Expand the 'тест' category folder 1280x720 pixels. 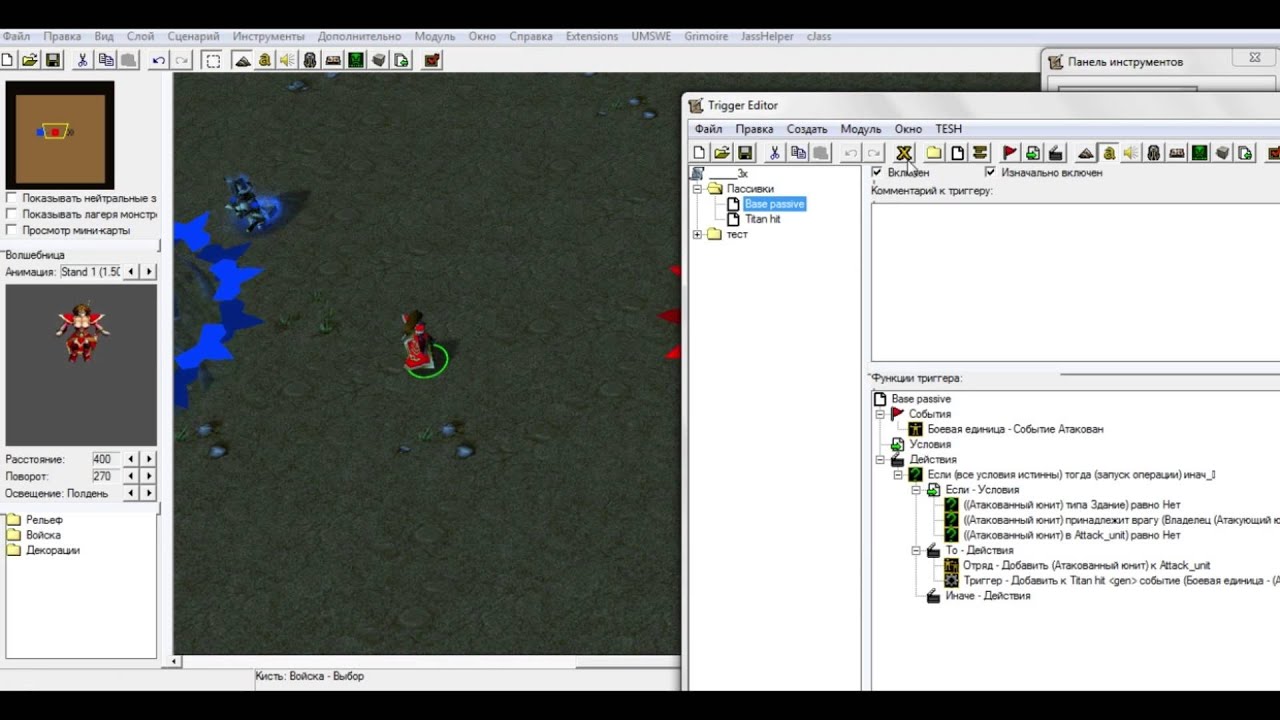click(697, 234)
